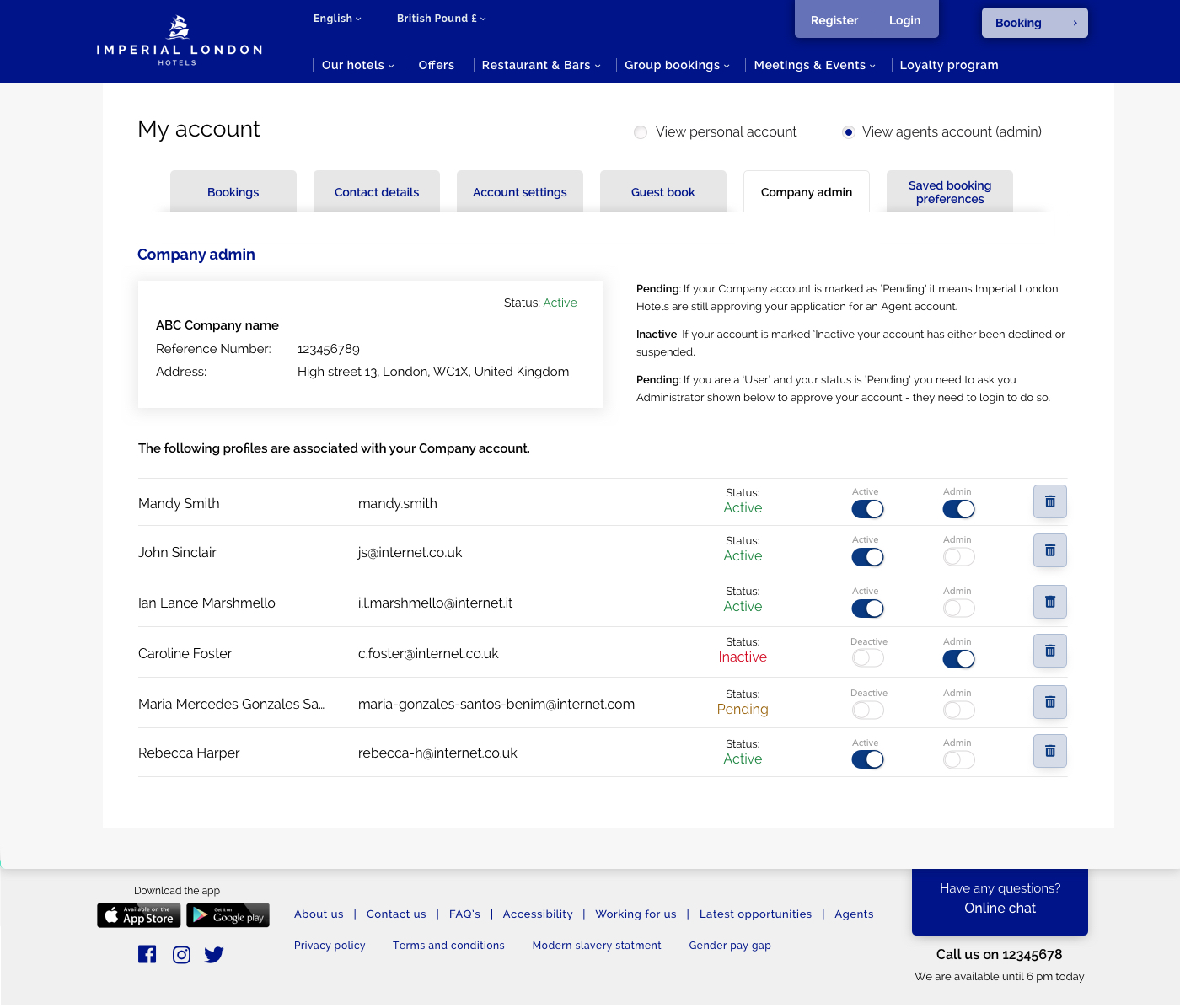This screenshot has width=1180, height=1008.
Task: Open the Saved booking preferences tab
Action: (950, 192)
